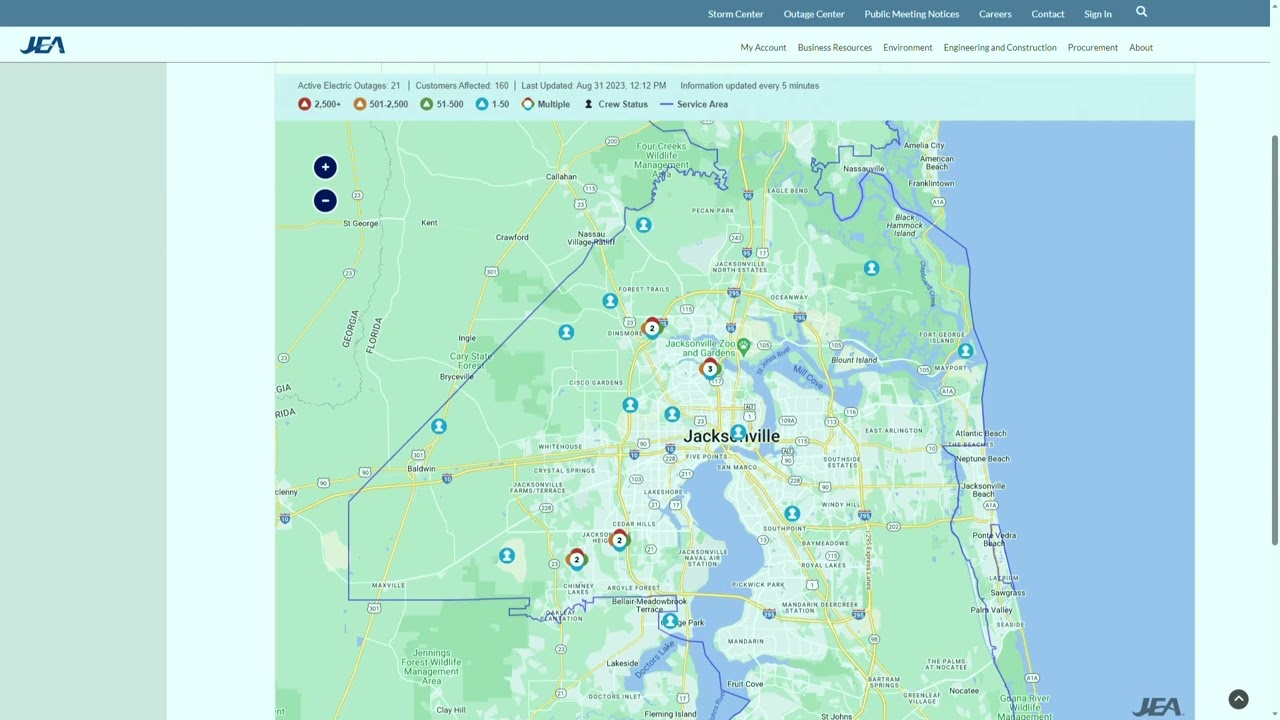Select Outage Center in the top menu

click(x=814, y=14)
